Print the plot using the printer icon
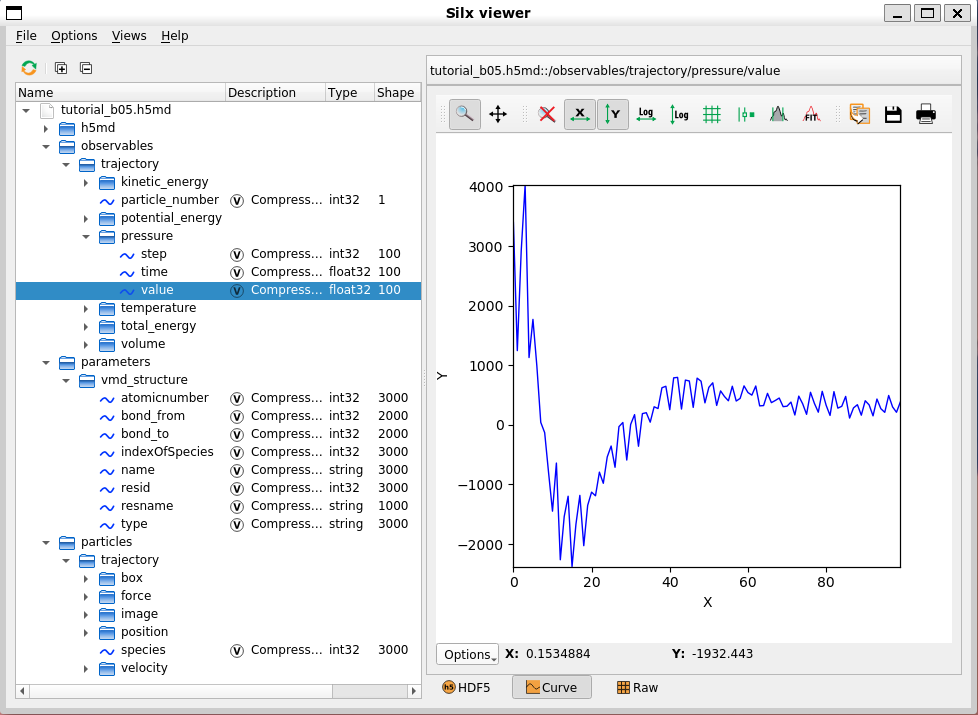Viewport: 978px width, 715px height. (x=926, y=115)
